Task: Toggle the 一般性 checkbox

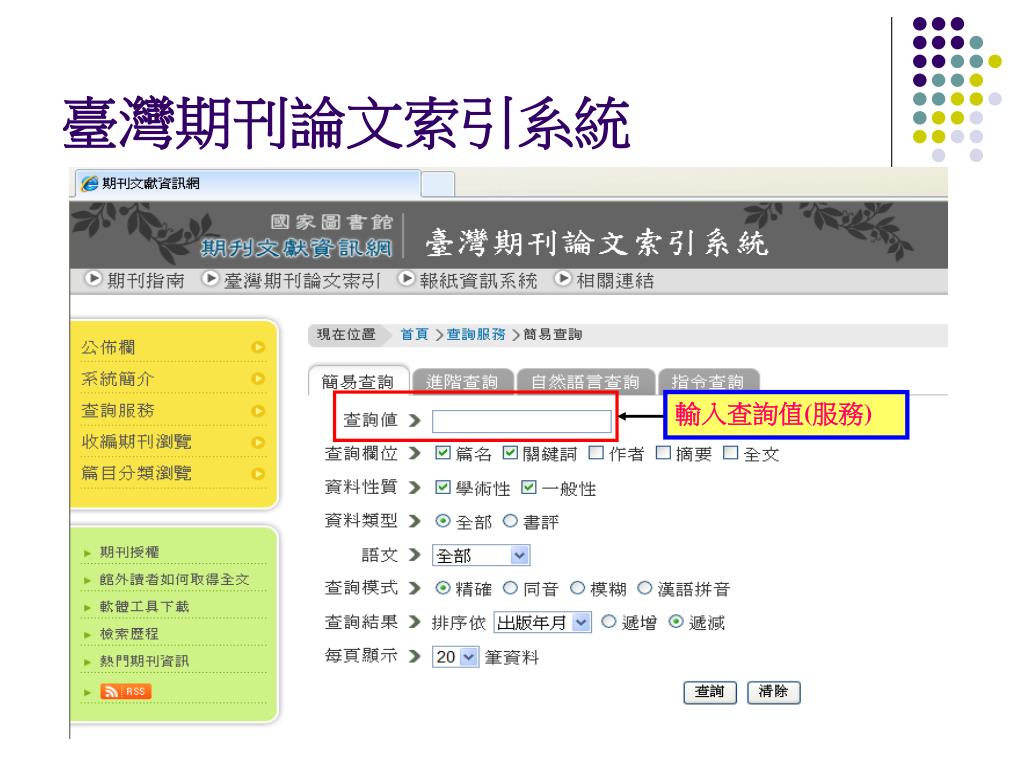Action: [x=529, y=487]
